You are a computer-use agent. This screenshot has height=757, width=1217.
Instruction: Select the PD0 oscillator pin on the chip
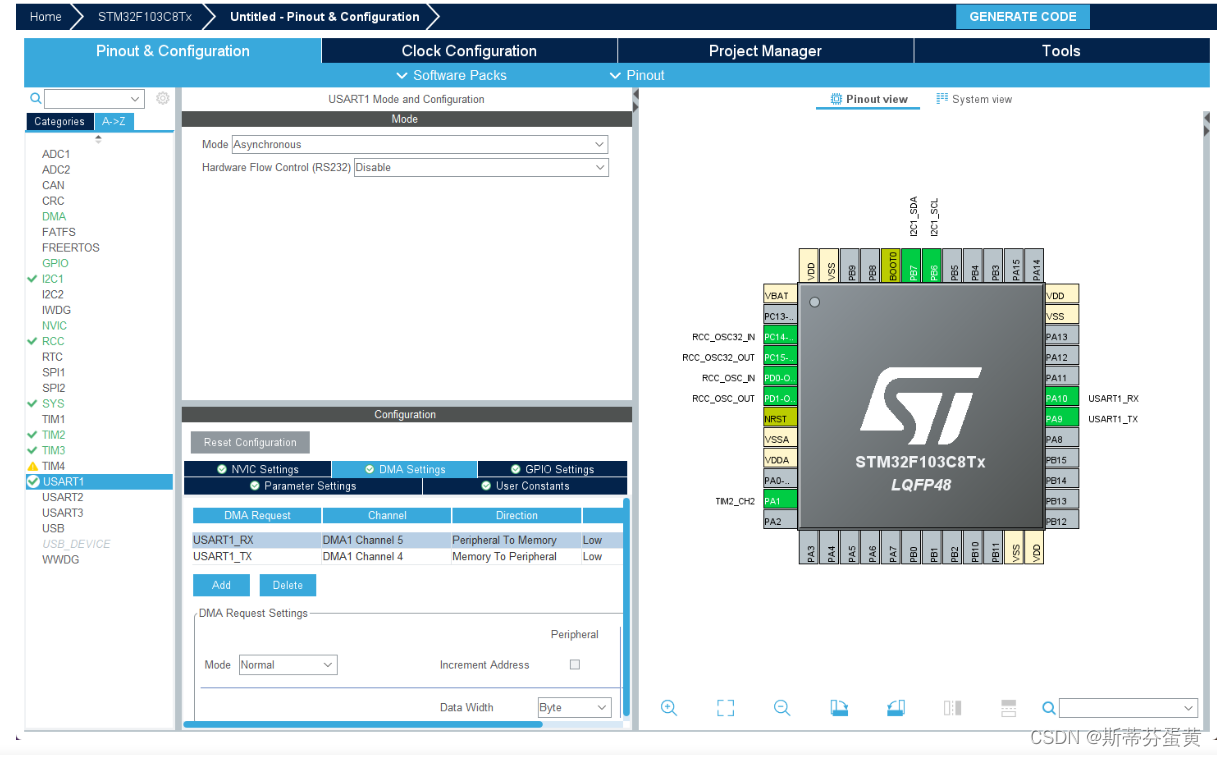point(780,378)
